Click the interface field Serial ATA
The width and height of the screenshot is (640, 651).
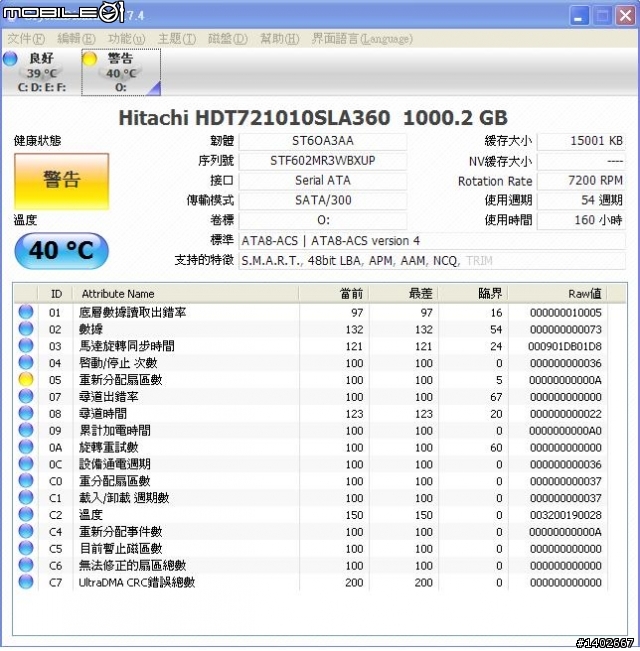tap(322, 181)
